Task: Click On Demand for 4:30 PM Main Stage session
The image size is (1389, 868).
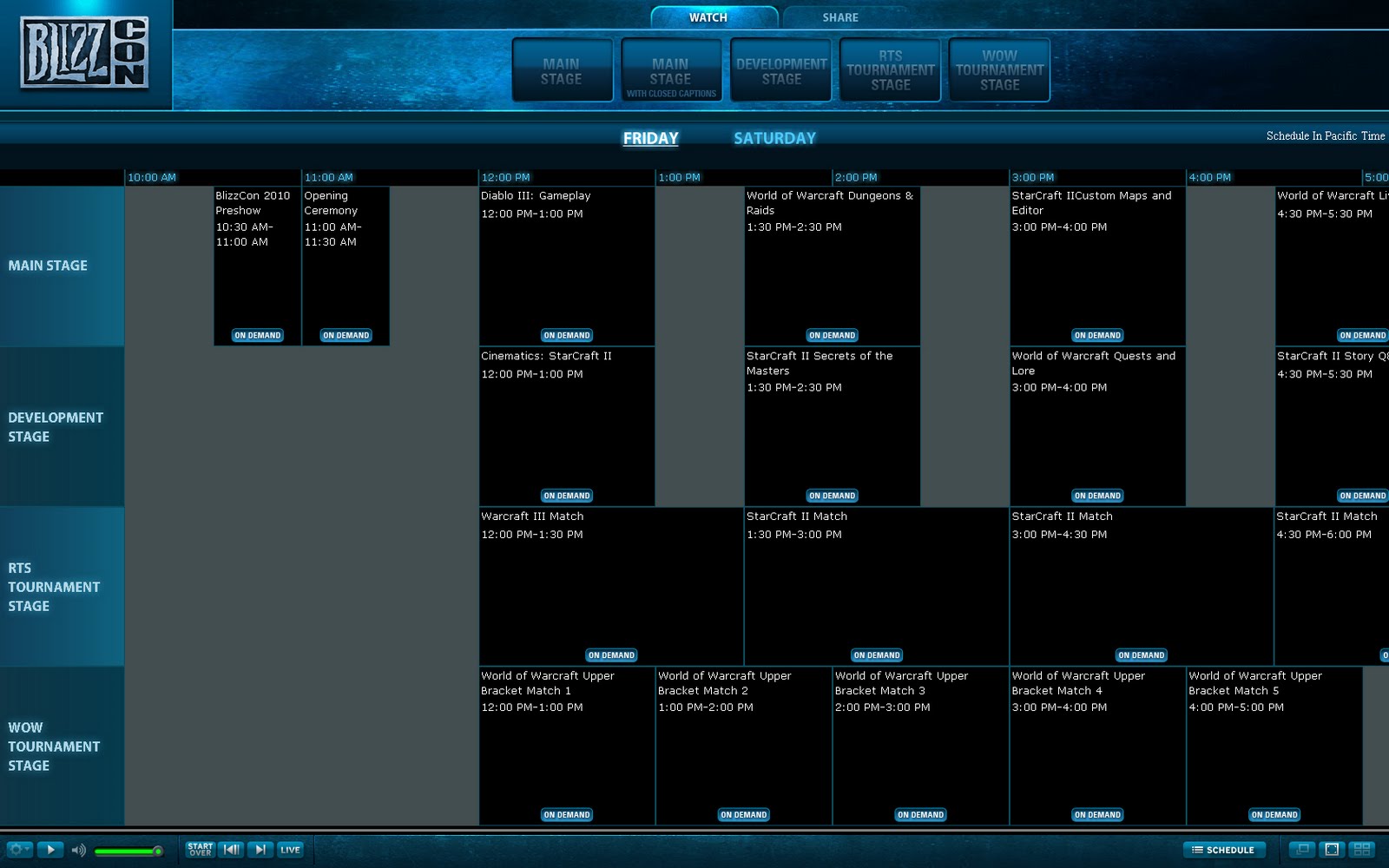Action: coord(1363,336)
